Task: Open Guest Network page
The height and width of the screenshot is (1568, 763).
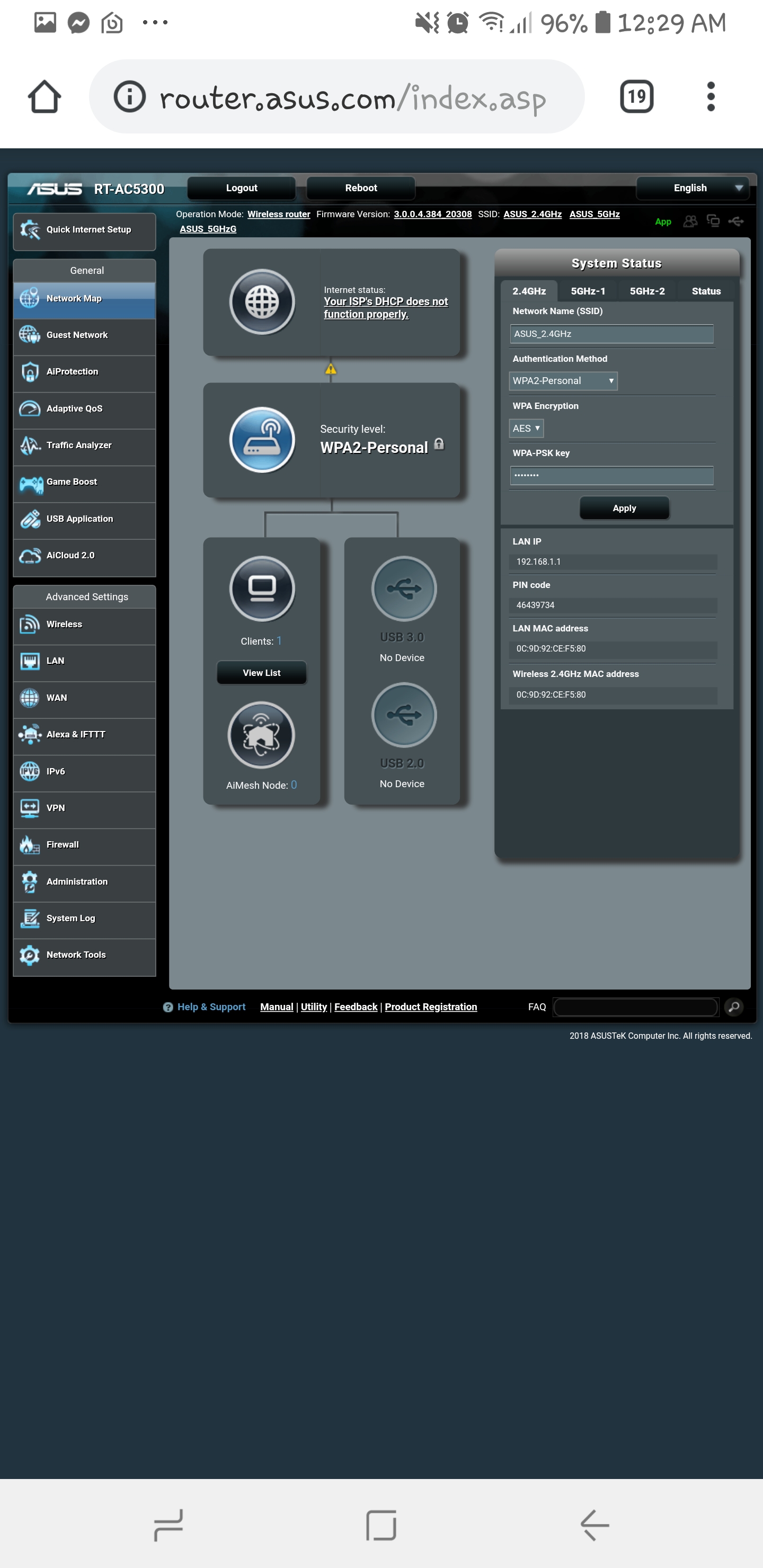Action: tap(85, 335)
